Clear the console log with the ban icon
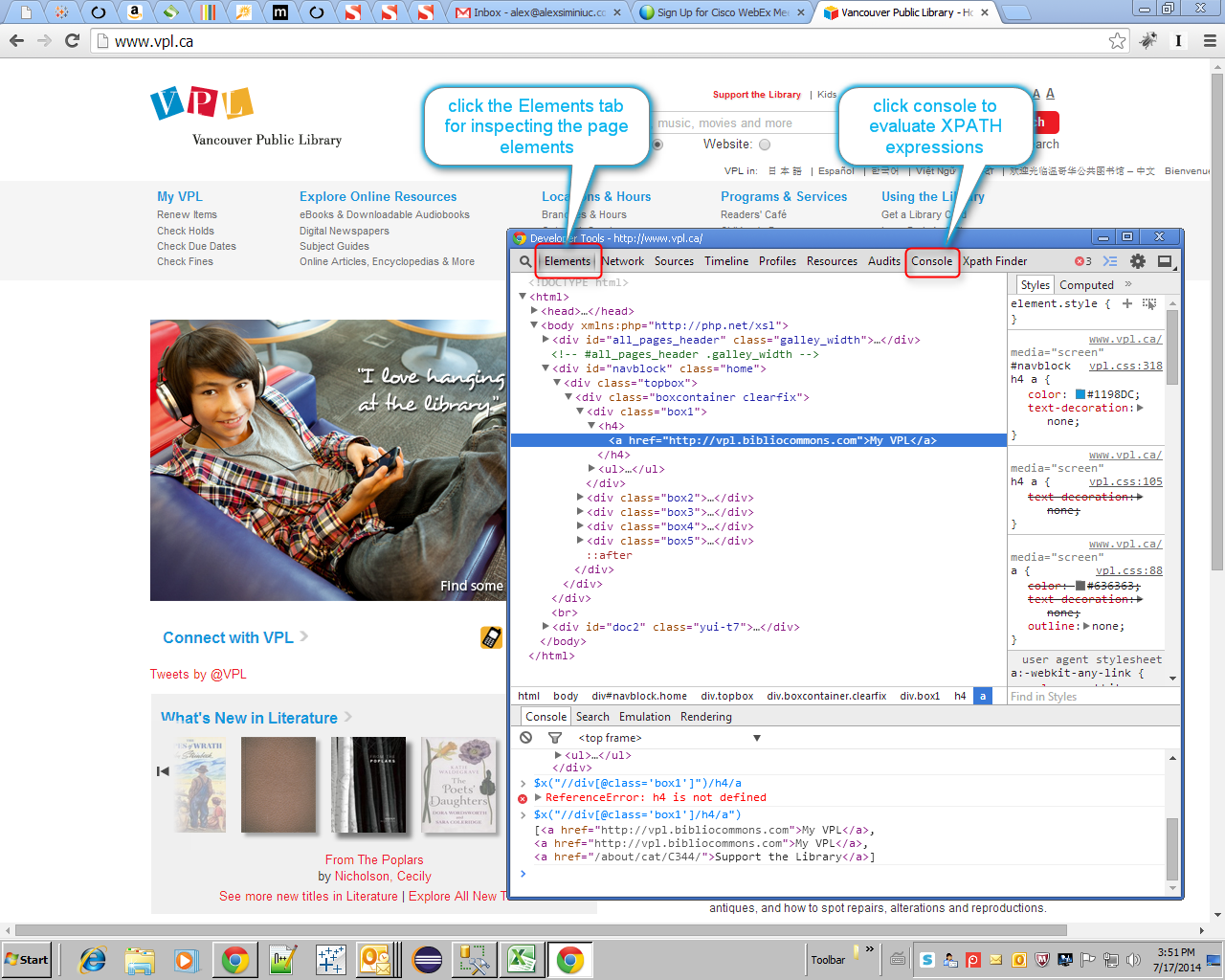The width and height of the screenshot is (1225, 980). point(526,738)
